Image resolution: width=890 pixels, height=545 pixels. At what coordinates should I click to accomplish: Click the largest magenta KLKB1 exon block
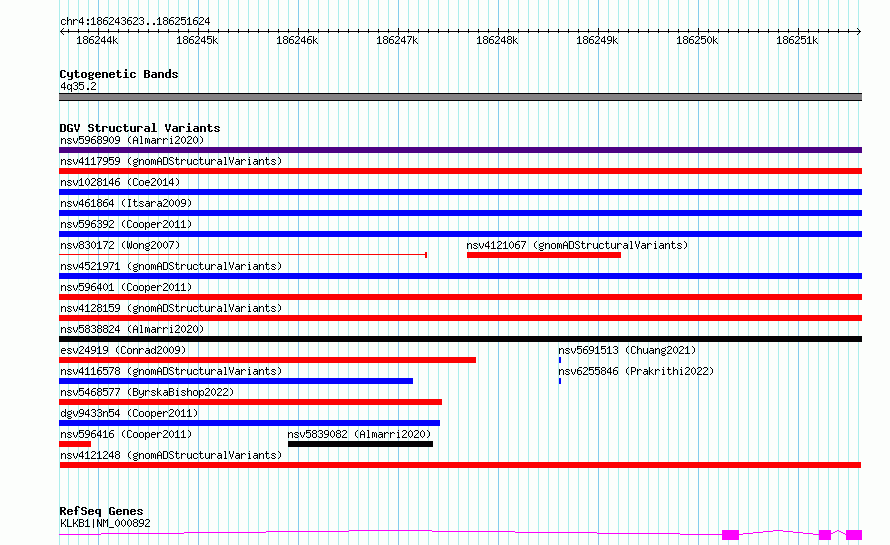point(731,535)
